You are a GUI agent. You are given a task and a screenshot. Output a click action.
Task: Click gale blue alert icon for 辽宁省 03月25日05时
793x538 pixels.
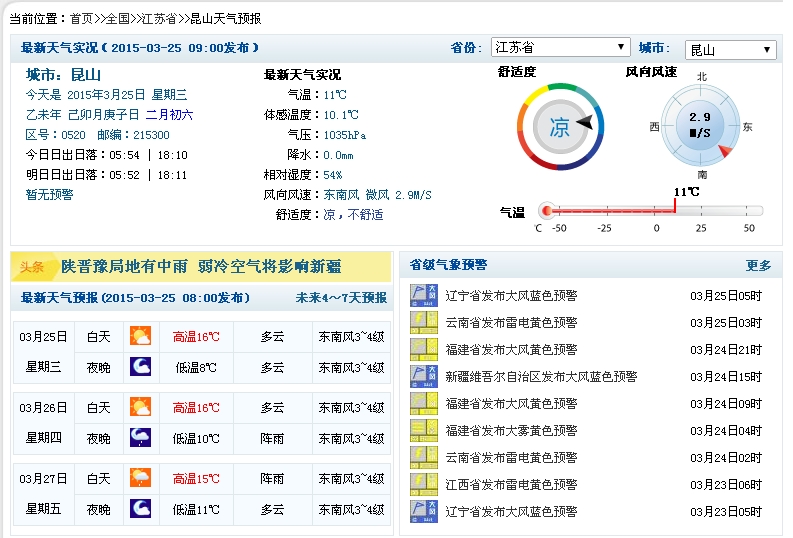[x=424, y=295]
